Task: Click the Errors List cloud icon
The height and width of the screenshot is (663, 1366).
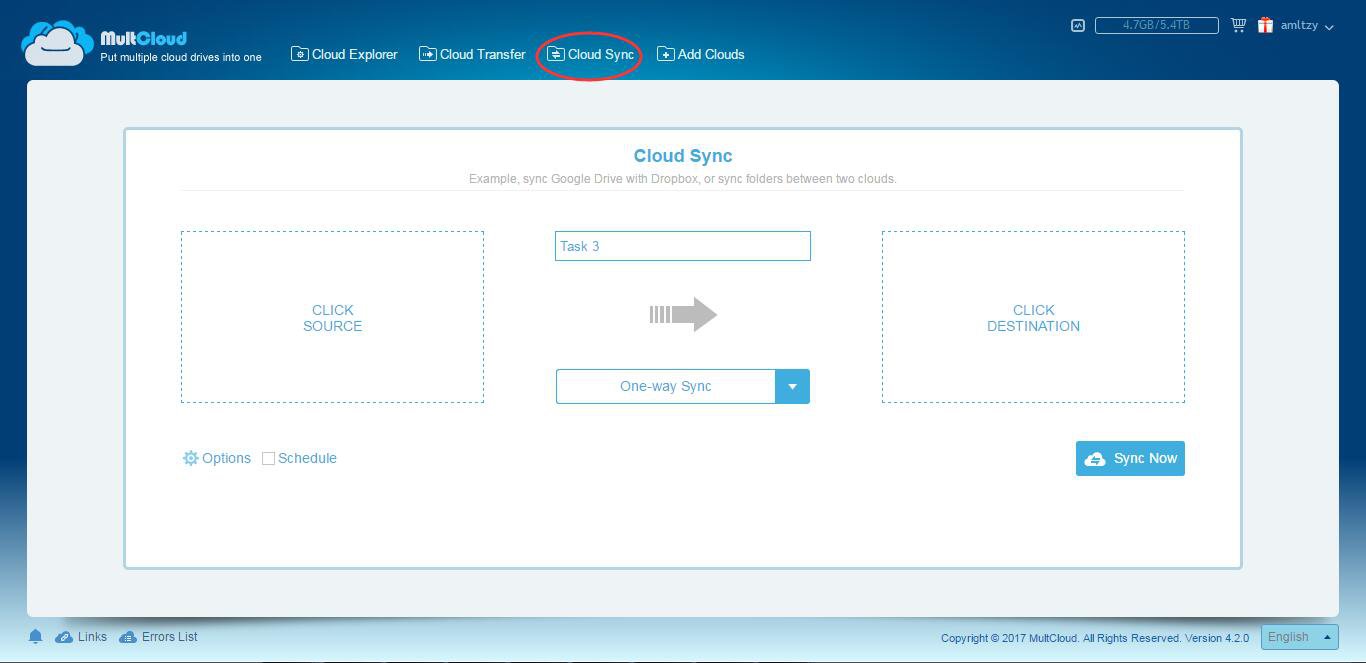Action: pyautogui.click(x=128, y=637)
